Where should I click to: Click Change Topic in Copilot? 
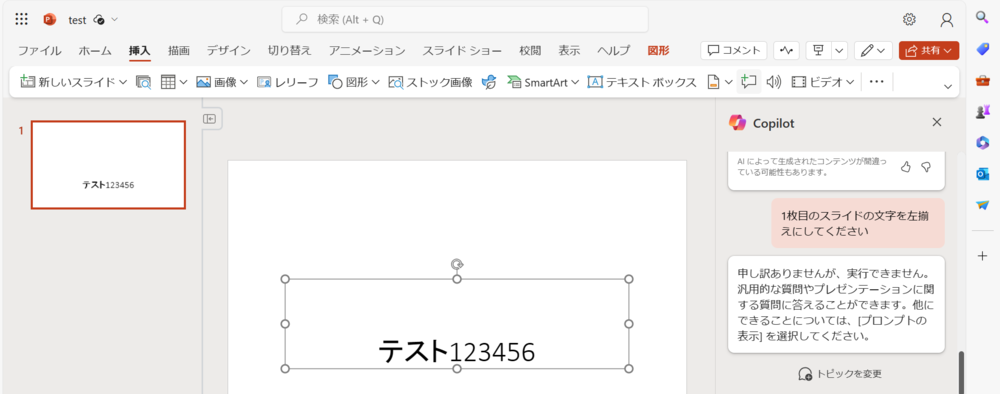pos(840,374)
